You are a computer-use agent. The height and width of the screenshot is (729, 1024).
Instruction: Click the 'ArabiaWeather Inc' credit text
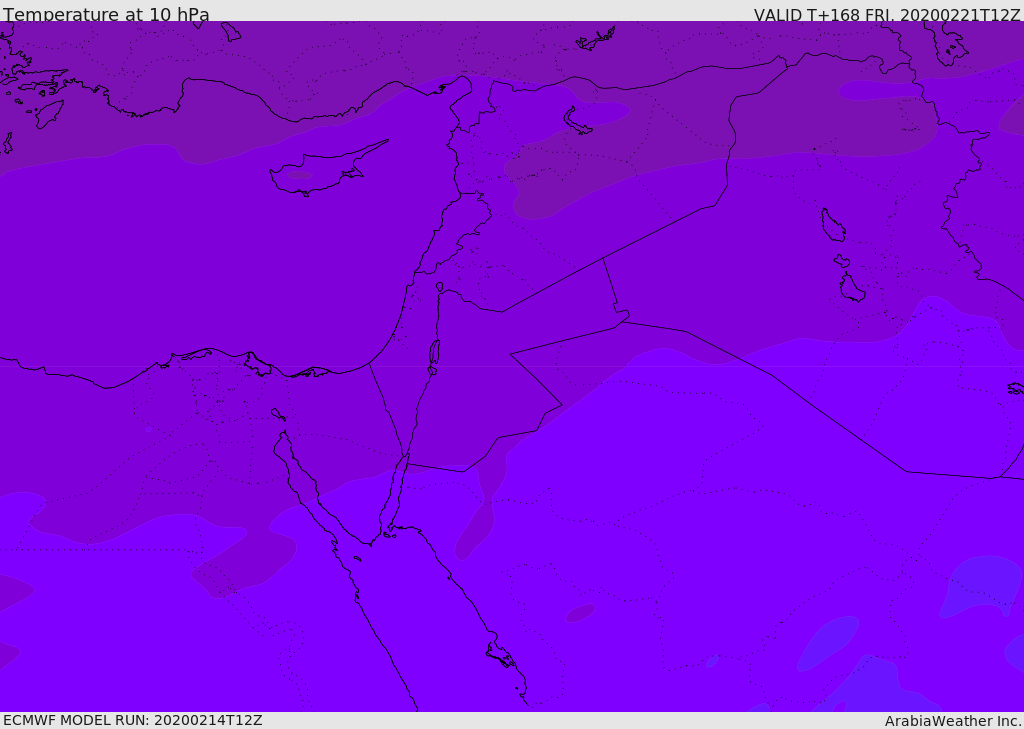(951, 721)
